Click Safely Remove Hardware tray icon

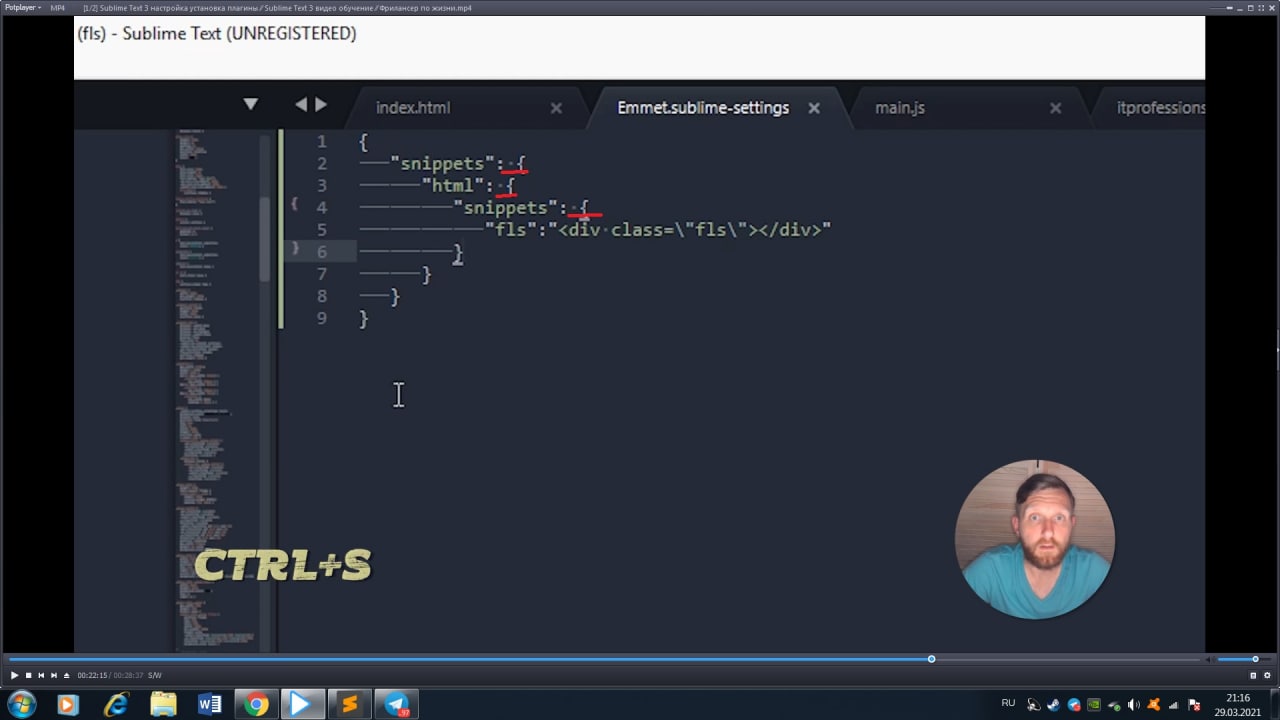click(x=1115, y=704)
